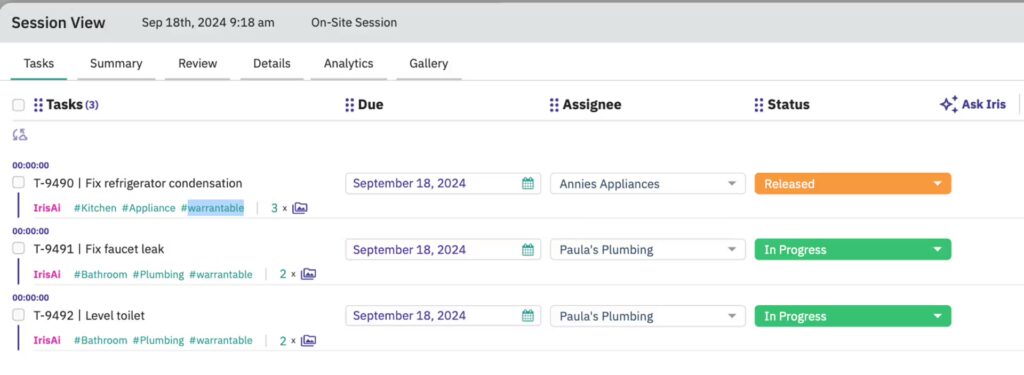Click the T-9492 due date field
The height and width of the screenshot is (375, 1024).
[443, 316]
